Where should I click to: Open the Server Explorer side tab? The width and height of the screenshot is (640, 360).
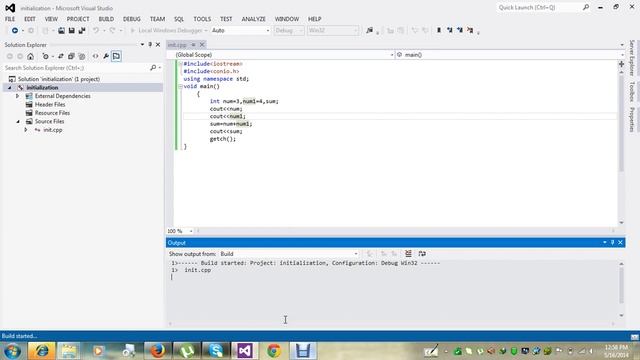632,58
